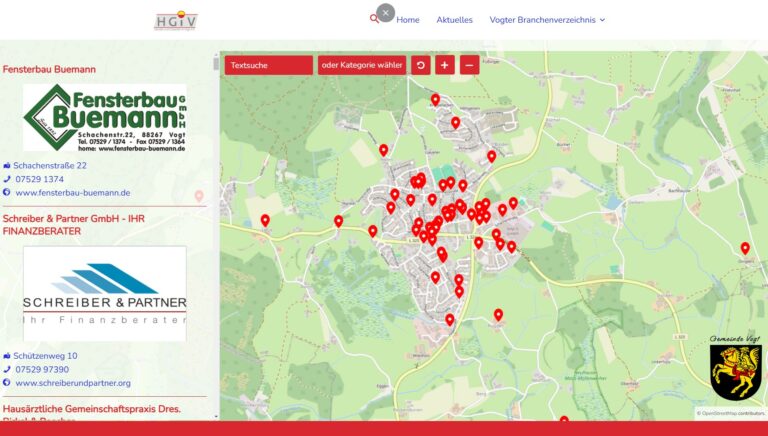Click the isolated far-left map marker
768x436 pixels.
pos(265,220)
